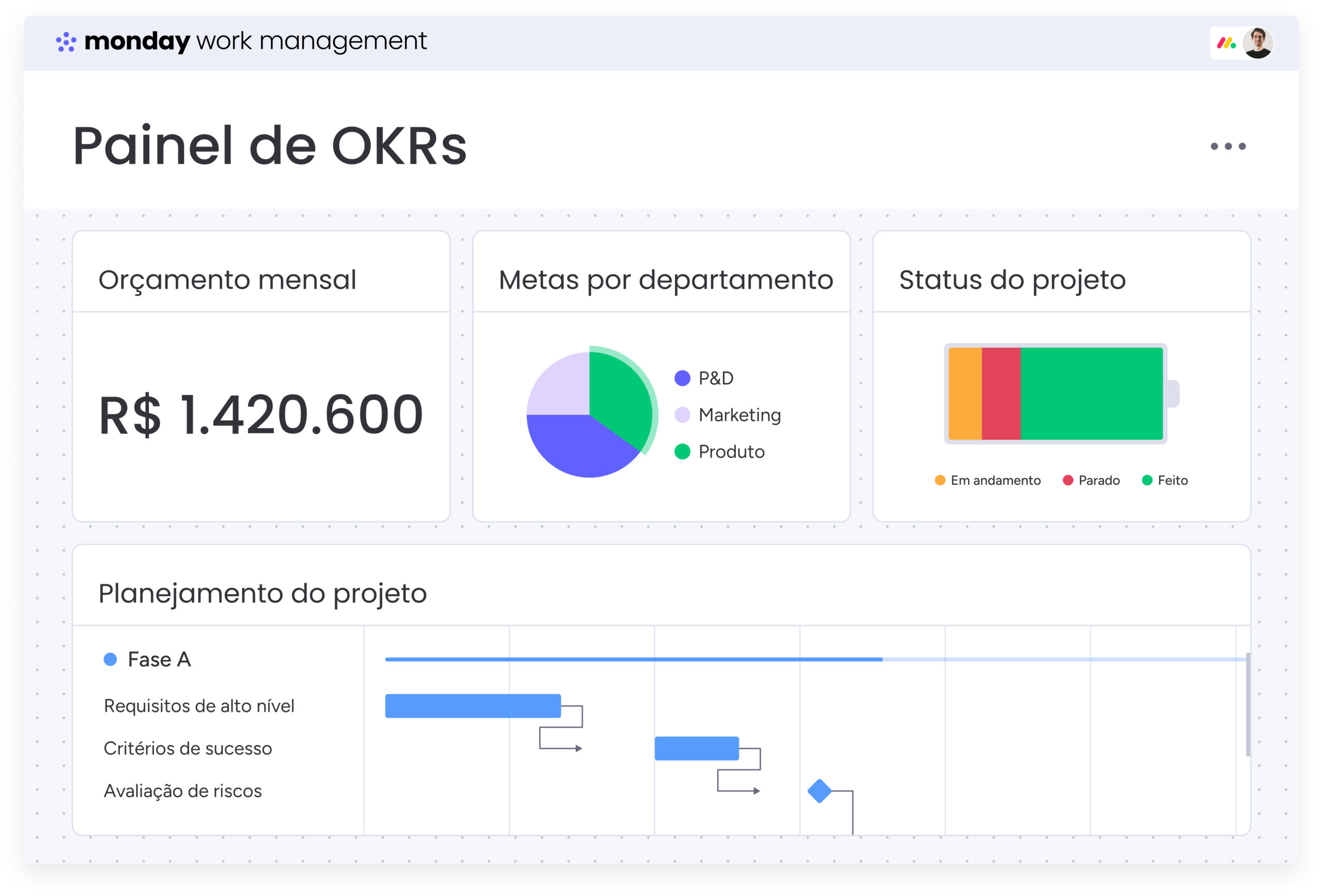The height and width of the screenshot is (896, 1323).
Task: Select Avaliação de riscos task
Action: point(183,791)
